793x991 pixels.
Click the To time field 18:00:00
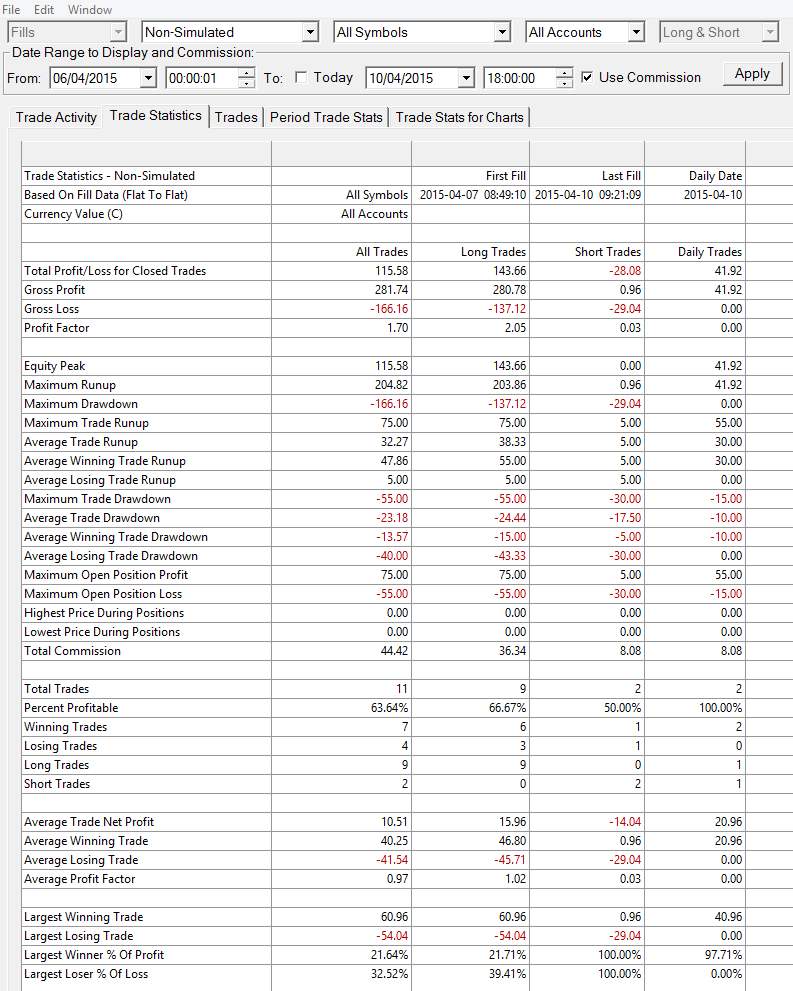point(519,78)
